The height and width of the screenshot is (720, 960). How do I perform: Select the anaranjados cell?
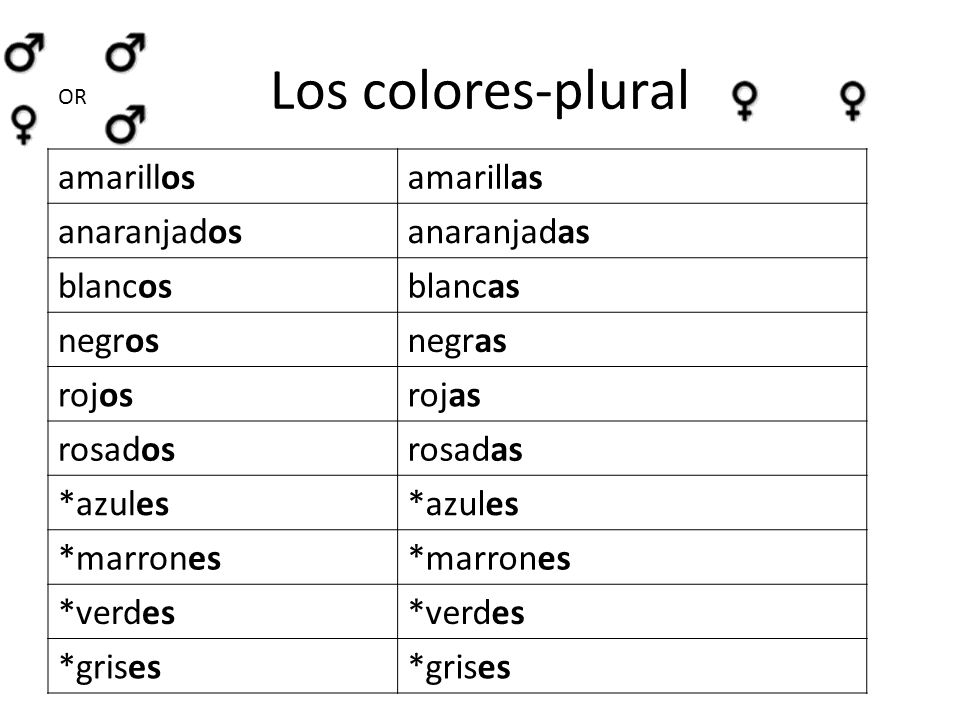(x=223, y=231)
